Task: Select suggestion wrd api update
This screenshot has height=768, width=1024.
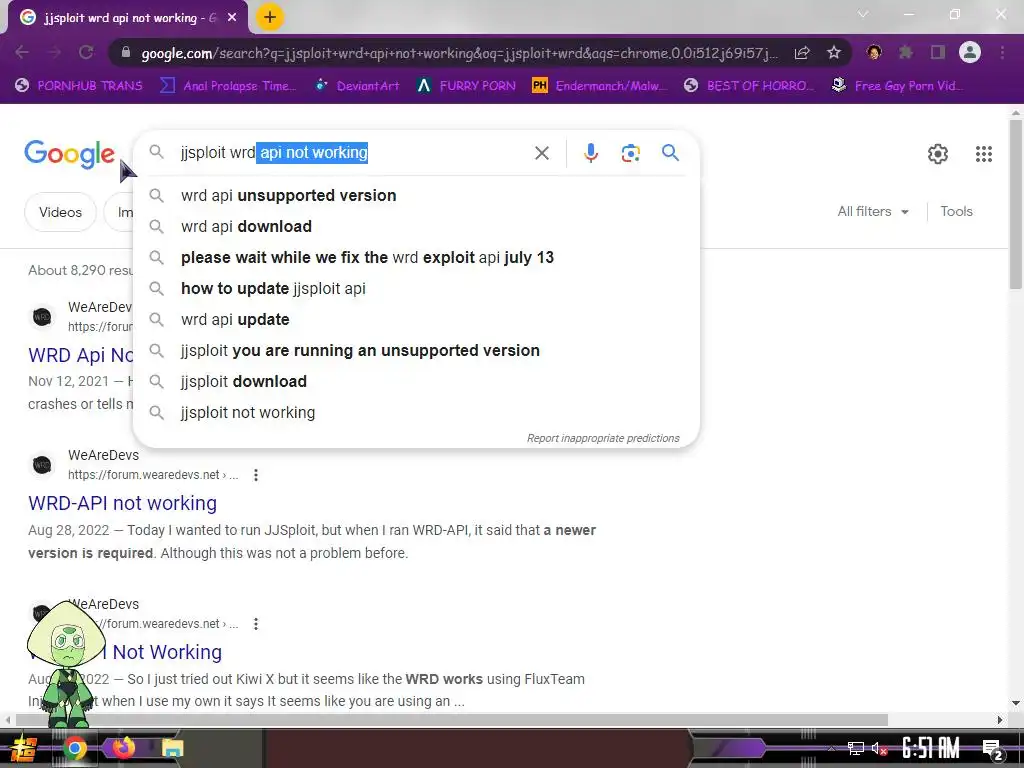Action: coord(417,319)
